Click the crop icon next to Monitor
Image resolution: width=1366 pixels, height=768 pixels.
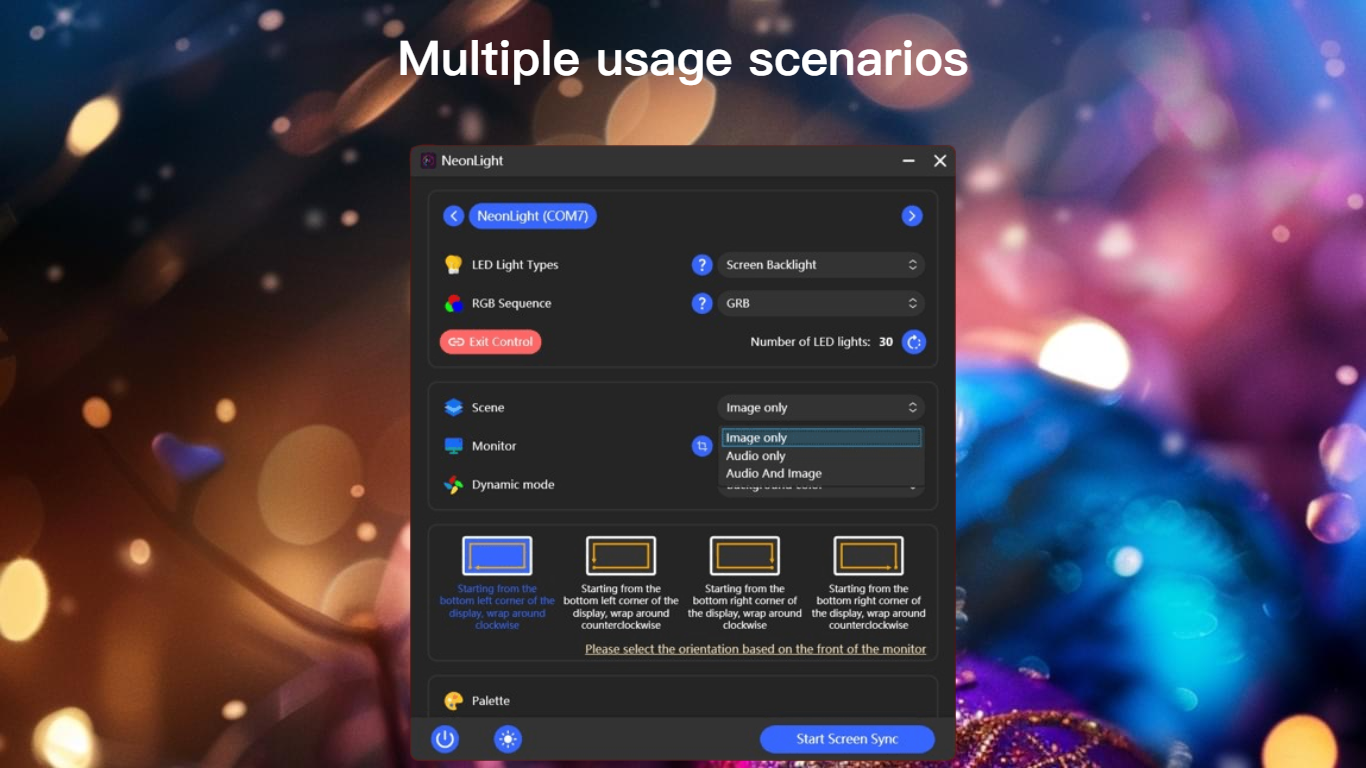701,445
